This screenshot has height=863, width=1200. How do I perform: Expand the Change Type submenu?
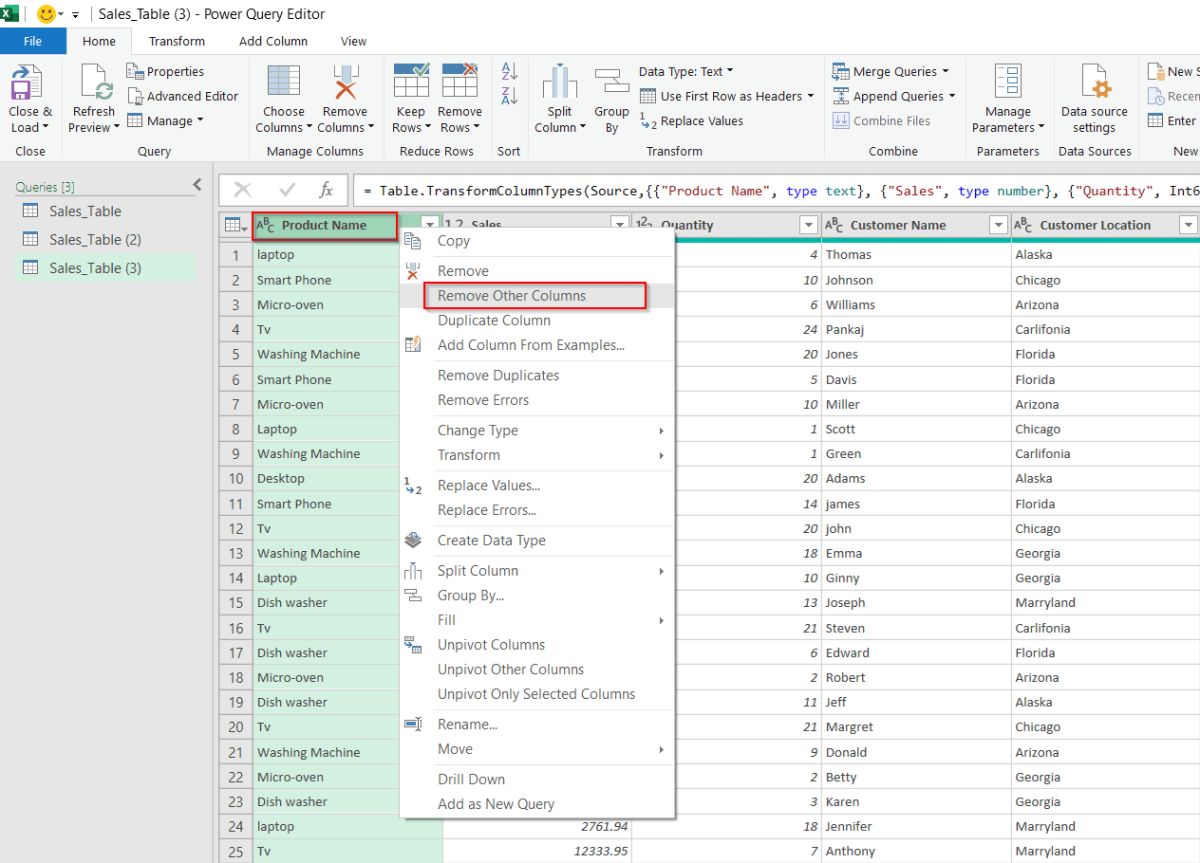point(478,430)
